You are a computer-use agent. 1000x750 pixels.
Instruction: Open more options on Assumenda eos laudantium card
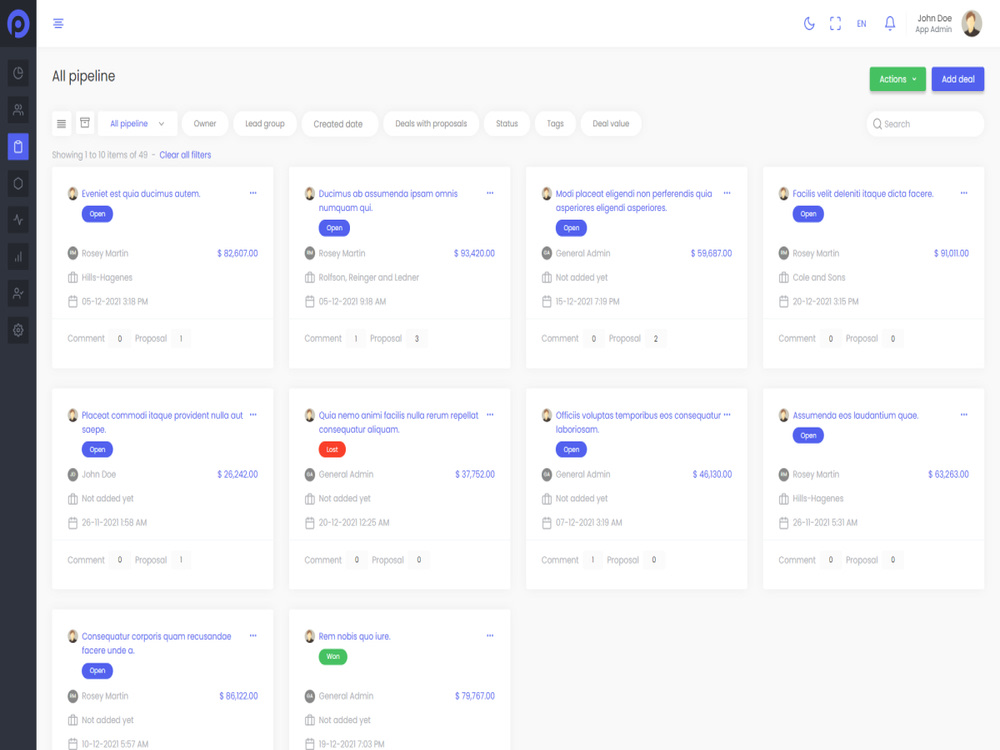964,415
